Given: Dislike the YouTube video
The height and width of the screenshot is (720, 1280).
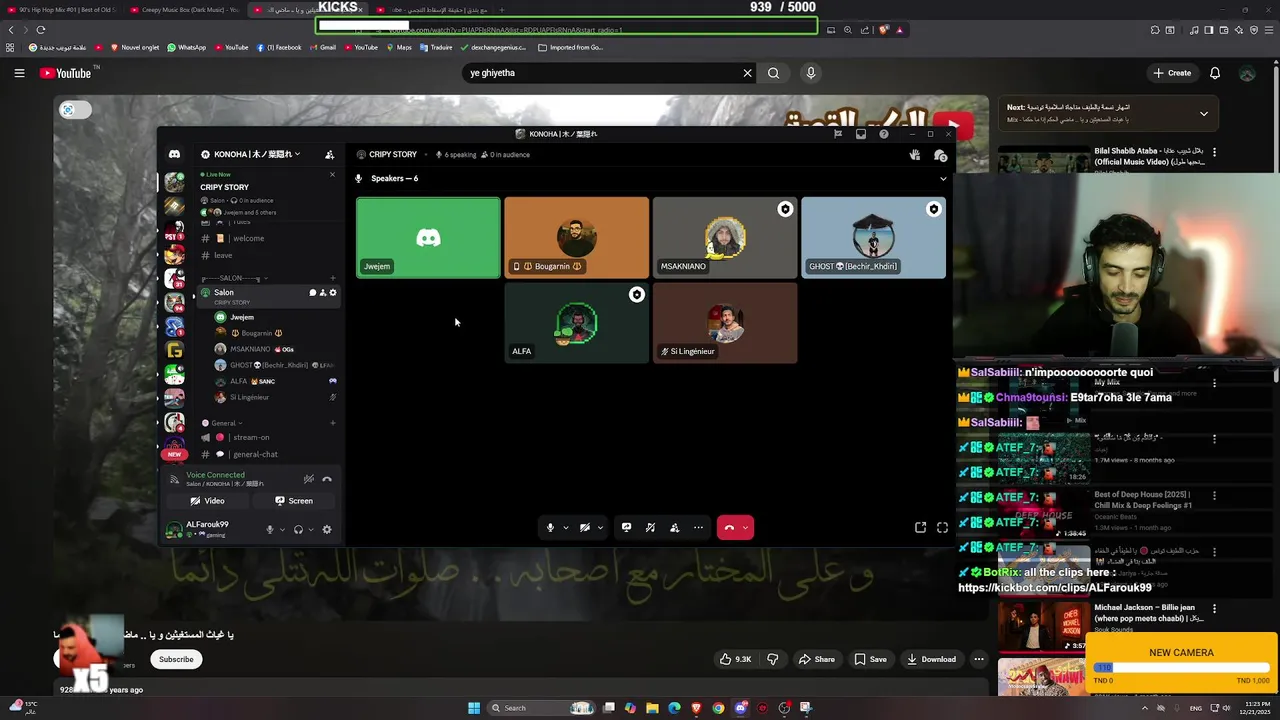Looking at the screenshot, I should pos(772,659).
